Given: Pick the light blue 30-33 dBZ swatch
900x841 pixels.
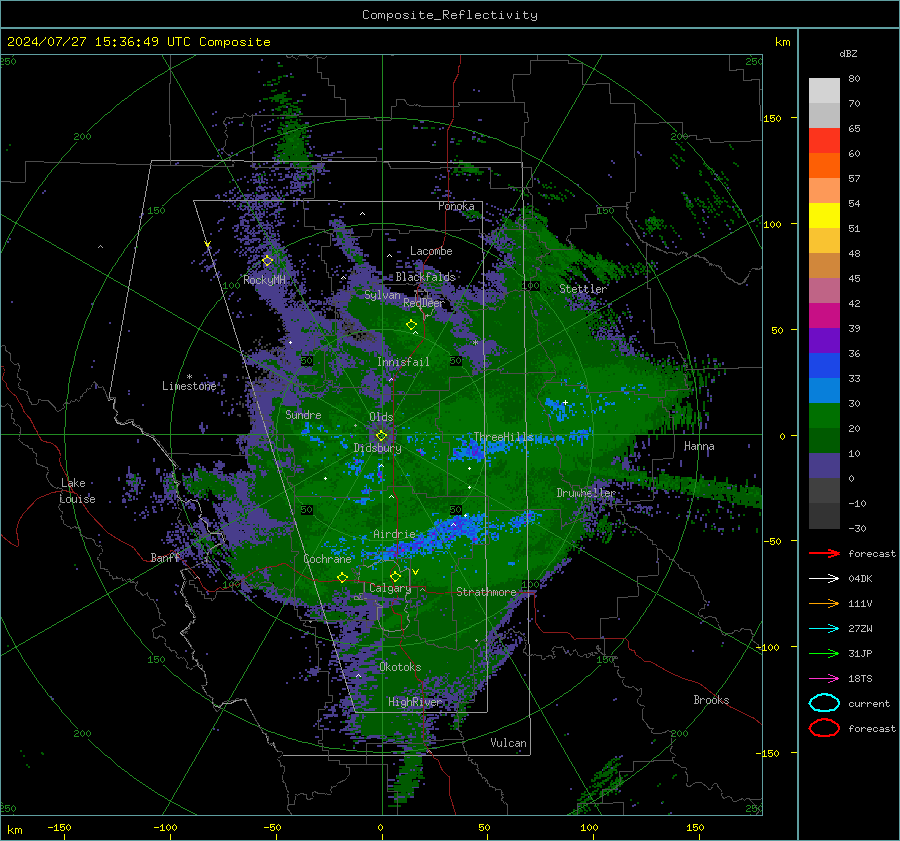Looking at the screenshot, I should [x=824, y=390].
